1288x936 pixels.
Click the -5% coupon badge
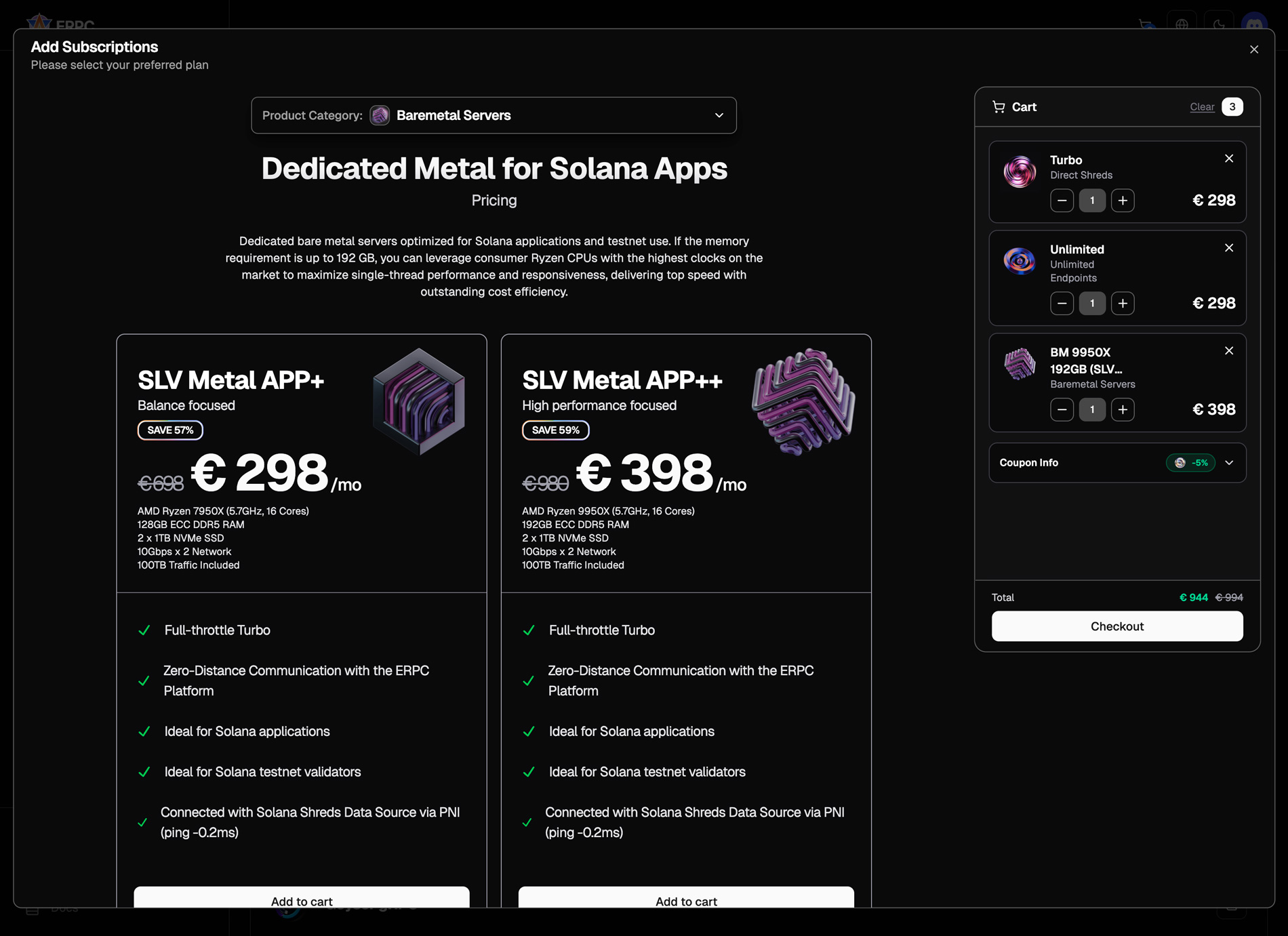point(1190,462)
